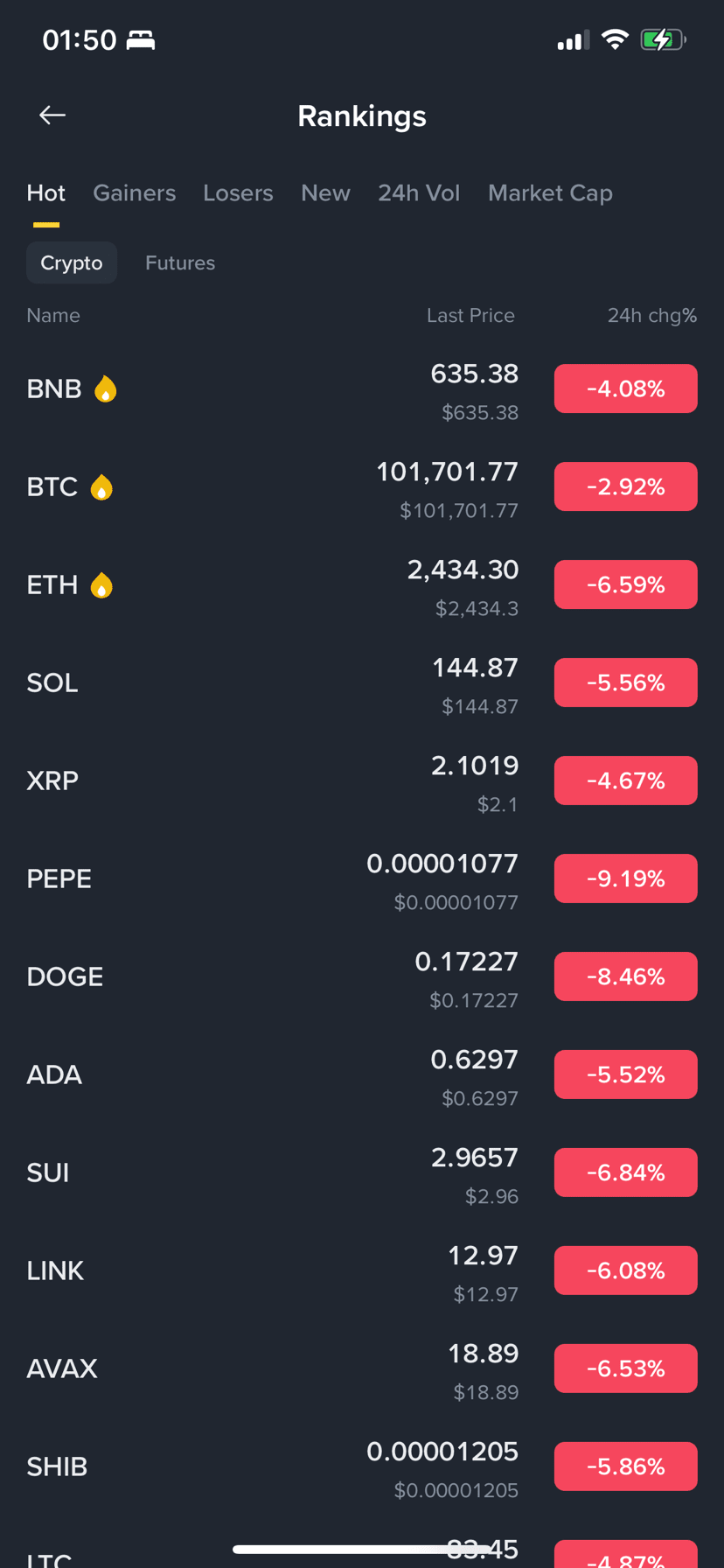The image size is (724, 1568).
Task: Tap the SOL -5.56% change badge
Action: point(626,682)
